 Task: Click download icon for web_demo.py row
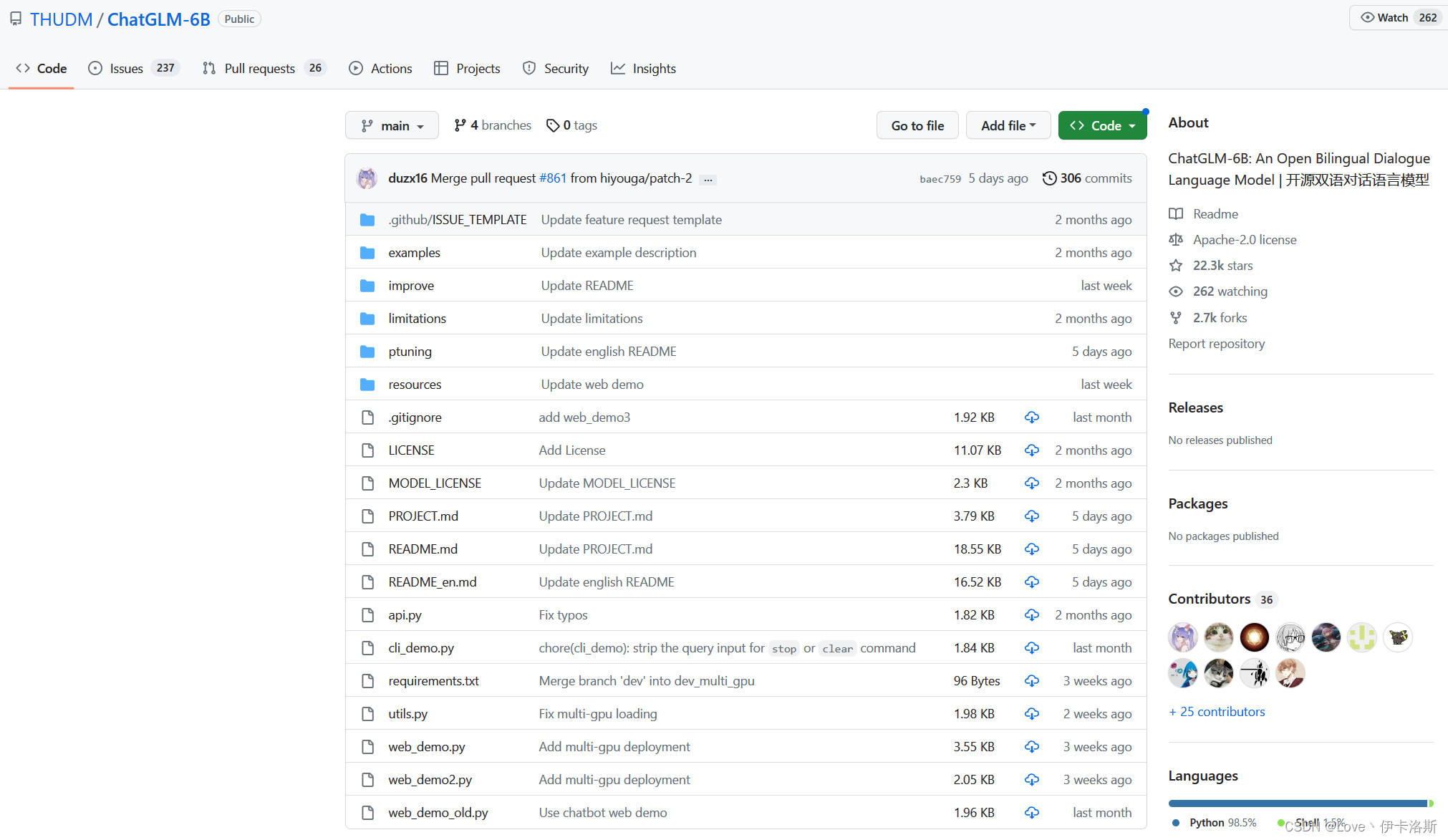point(1031,747)
